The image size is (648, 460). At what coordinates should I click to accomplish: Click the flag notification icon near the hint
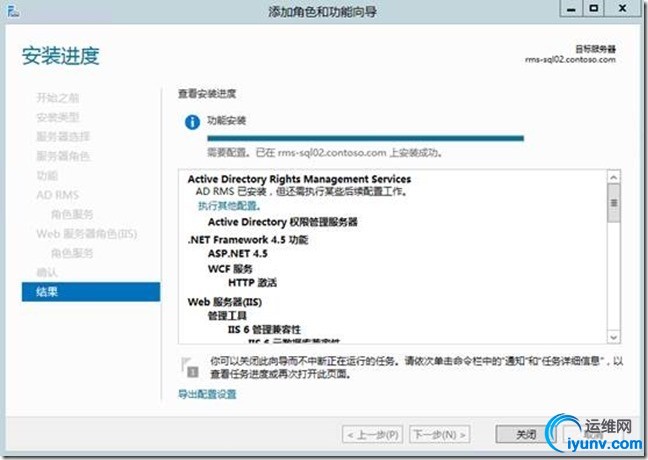190,367
